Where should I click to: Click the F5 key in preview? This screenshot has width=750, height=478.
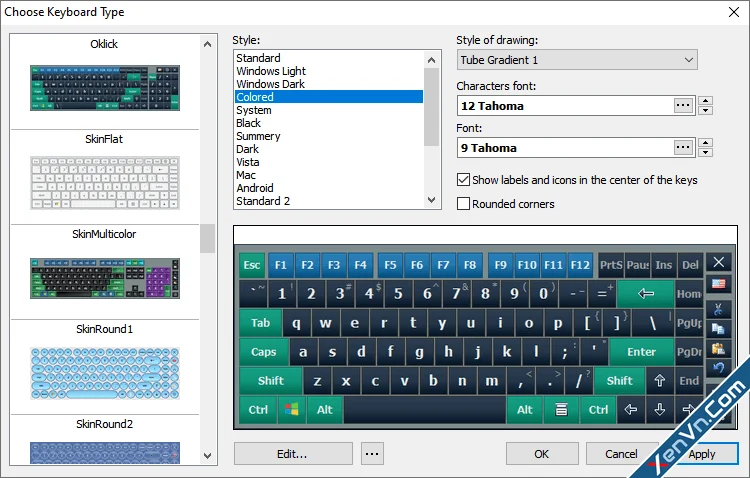click(x=390, y=265)
